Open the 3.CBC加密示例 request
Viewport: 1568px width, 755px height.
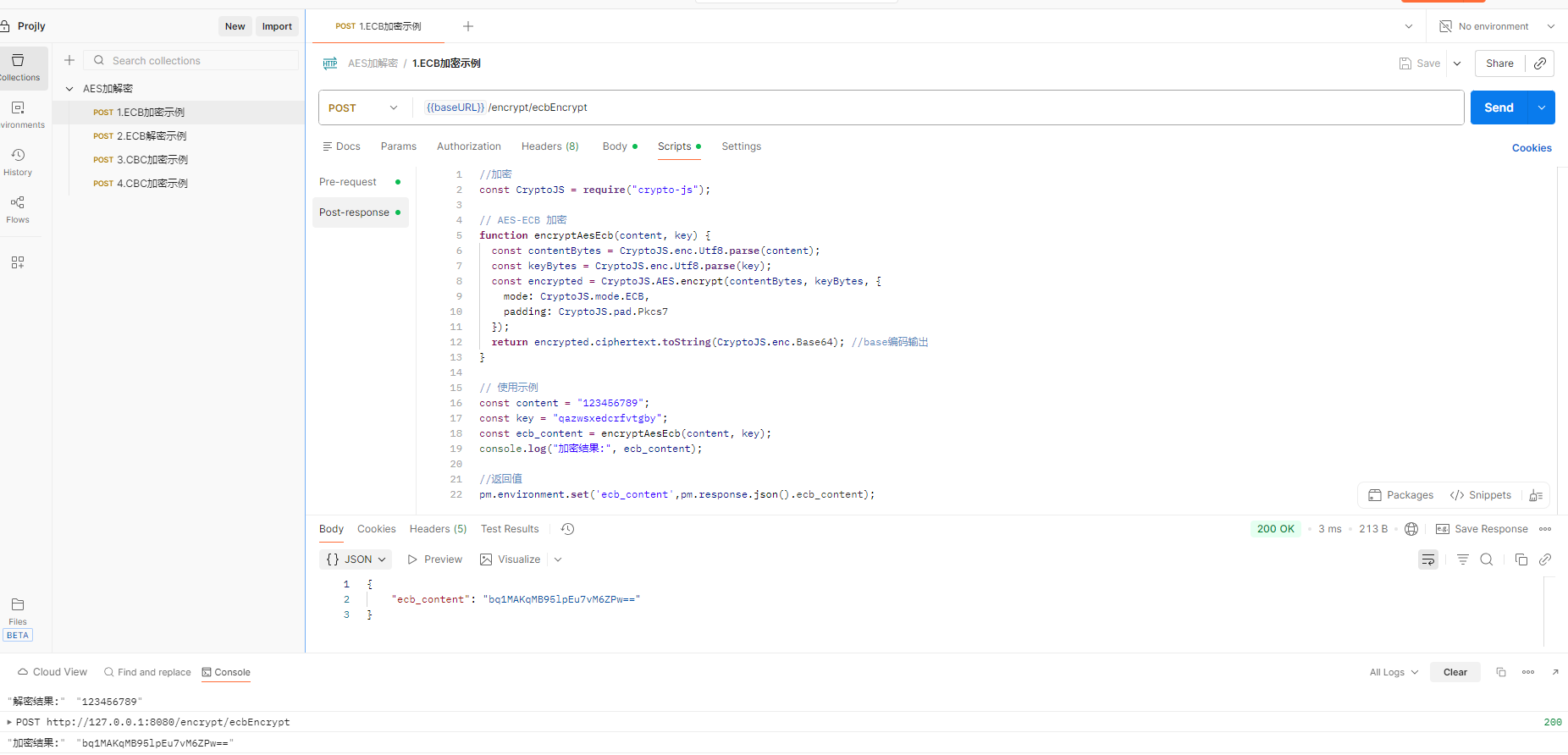coord(179,160)
